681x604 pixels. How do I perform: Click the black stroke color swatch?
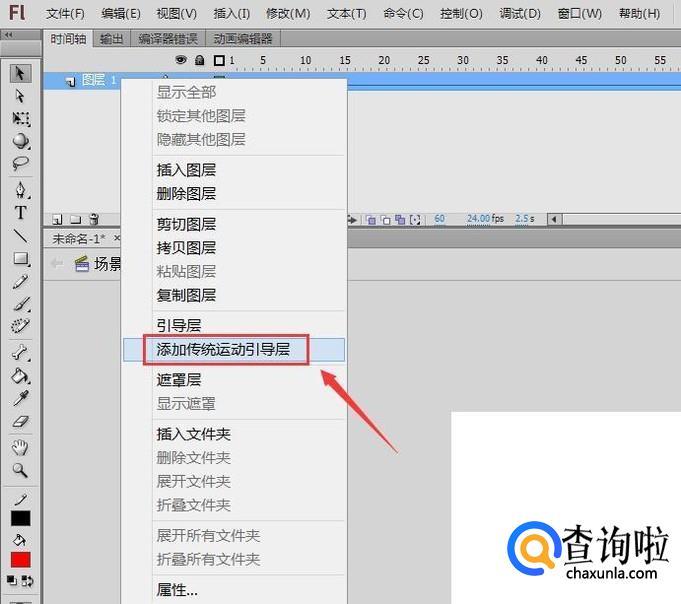[x=20, y=518]
